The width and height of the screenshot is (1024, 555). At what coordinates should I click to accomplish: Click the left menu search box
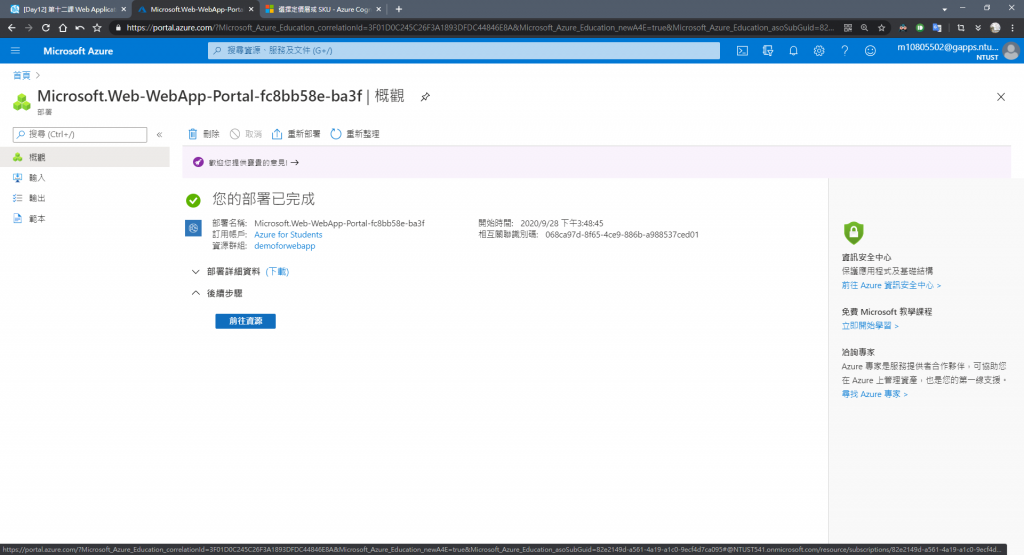80,135
